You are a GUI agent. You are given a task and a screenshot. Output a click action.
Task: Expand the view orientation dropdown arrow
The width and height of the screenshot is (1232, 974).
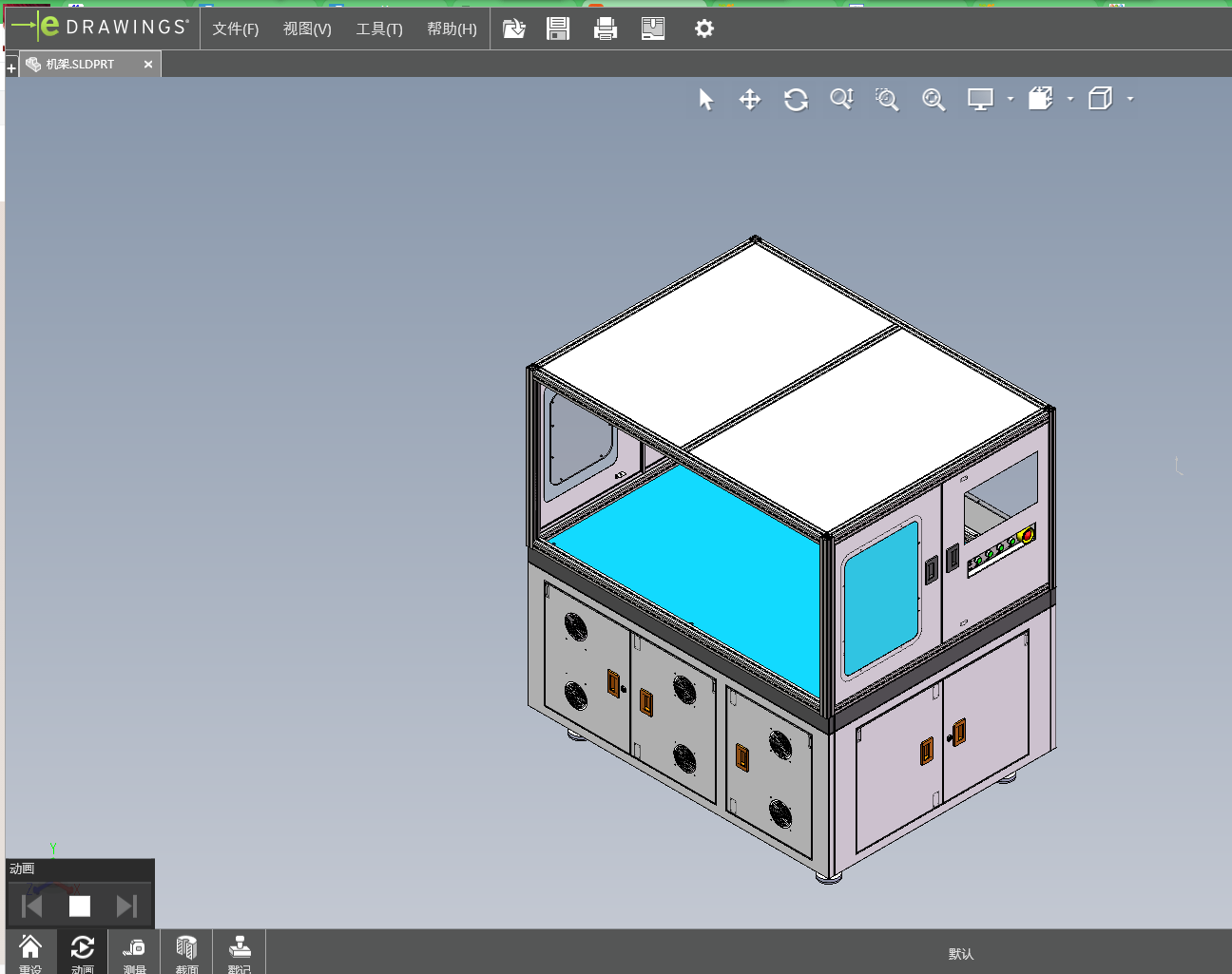[1070, 99]
